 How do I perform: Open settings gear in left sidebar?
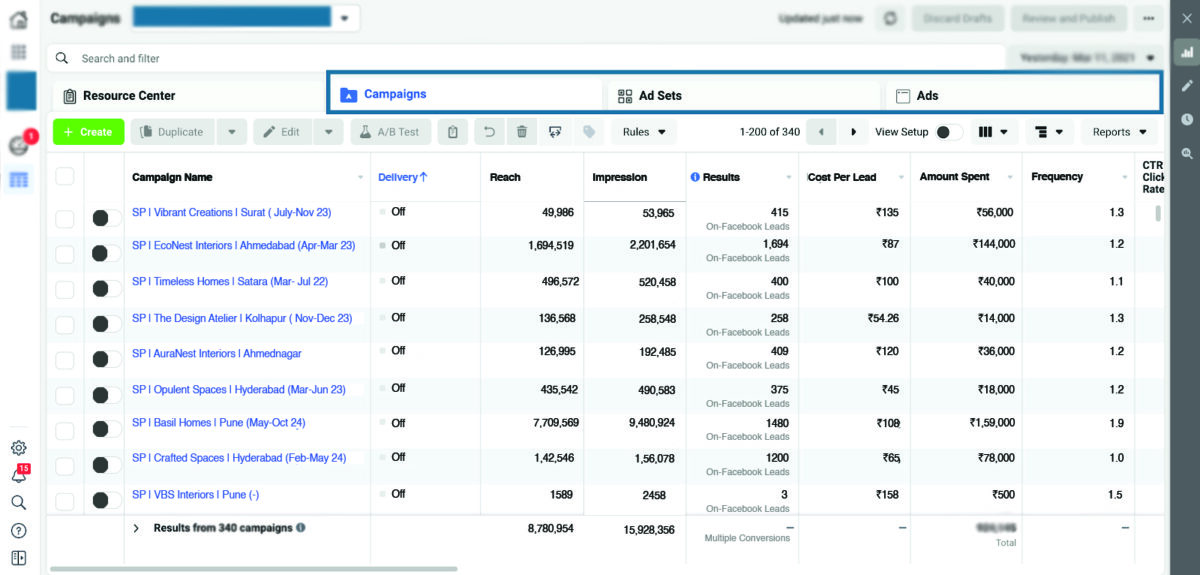[18, 448]
